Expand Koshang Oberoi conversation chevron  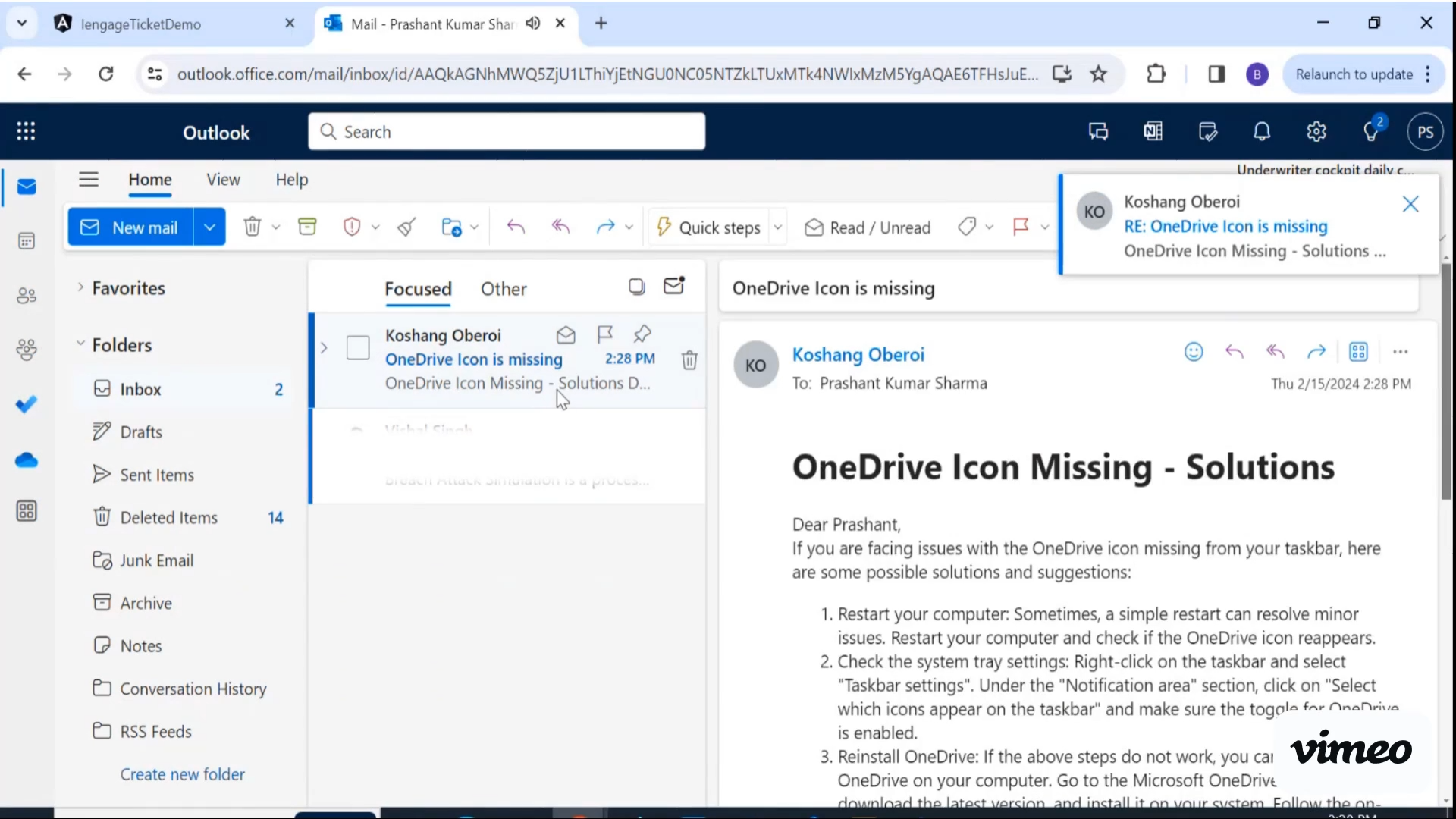tap(324, 348)
